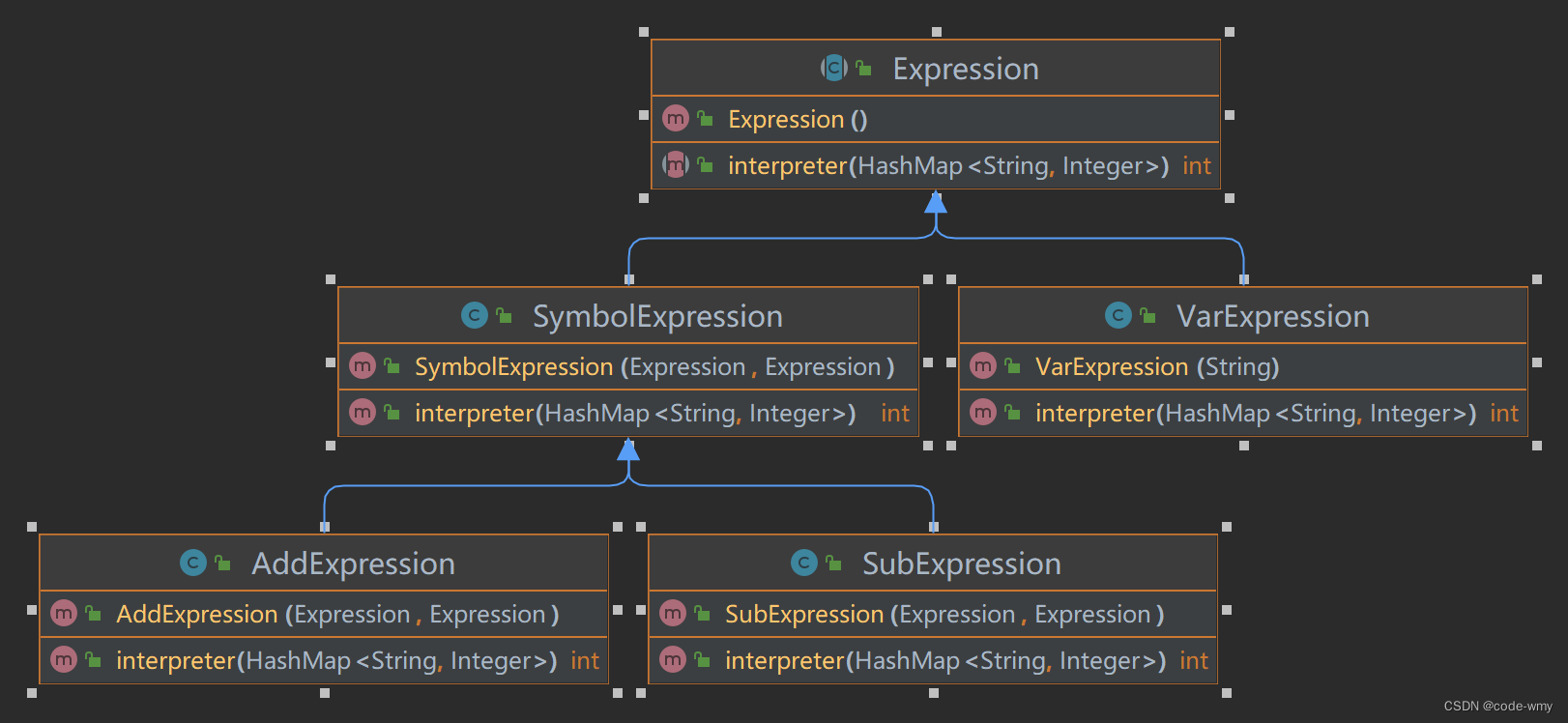Select the Expression () constructor text
Image resolution: width=1568 pixels, height=723 pixels.
798,120
